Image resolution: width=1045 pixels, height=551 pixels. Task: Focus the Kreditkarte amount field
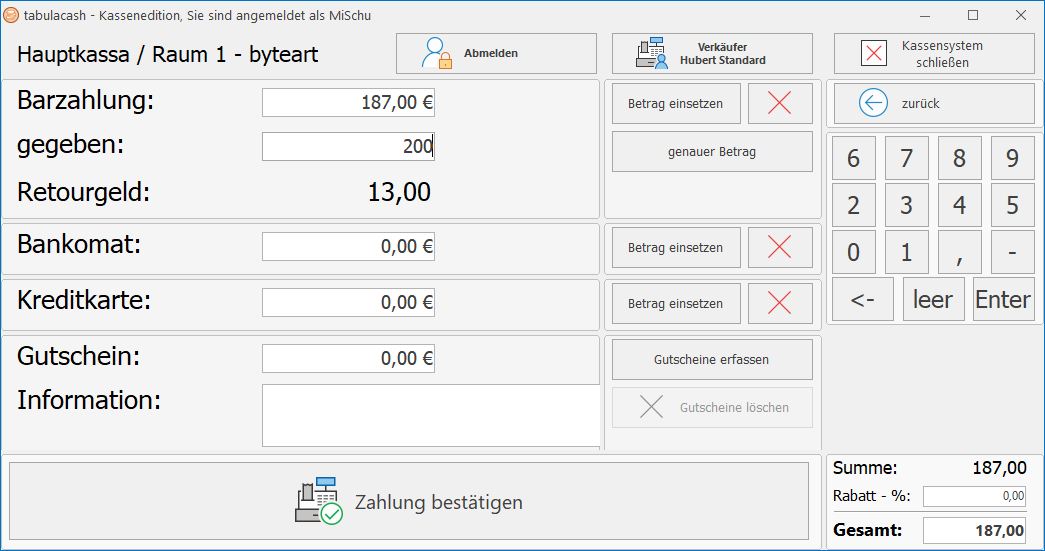(348, 302)
